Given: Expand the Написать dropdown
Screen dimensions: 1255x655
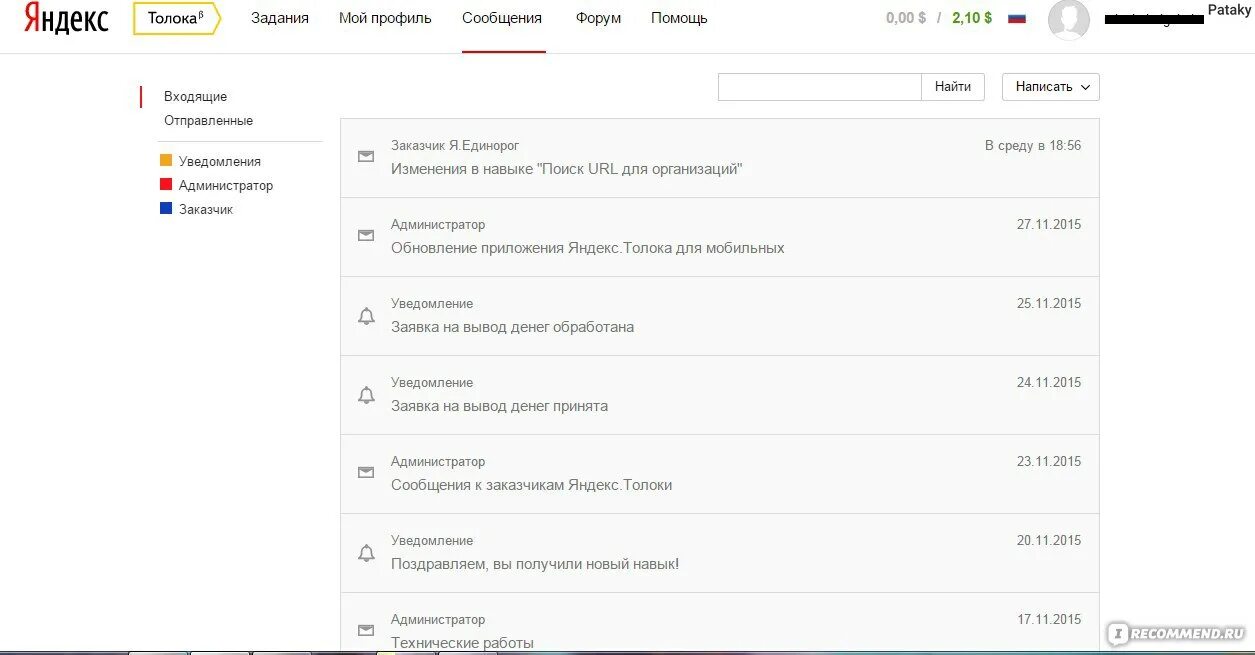Looking at the screenshot, I should (x=1051, y=87).
